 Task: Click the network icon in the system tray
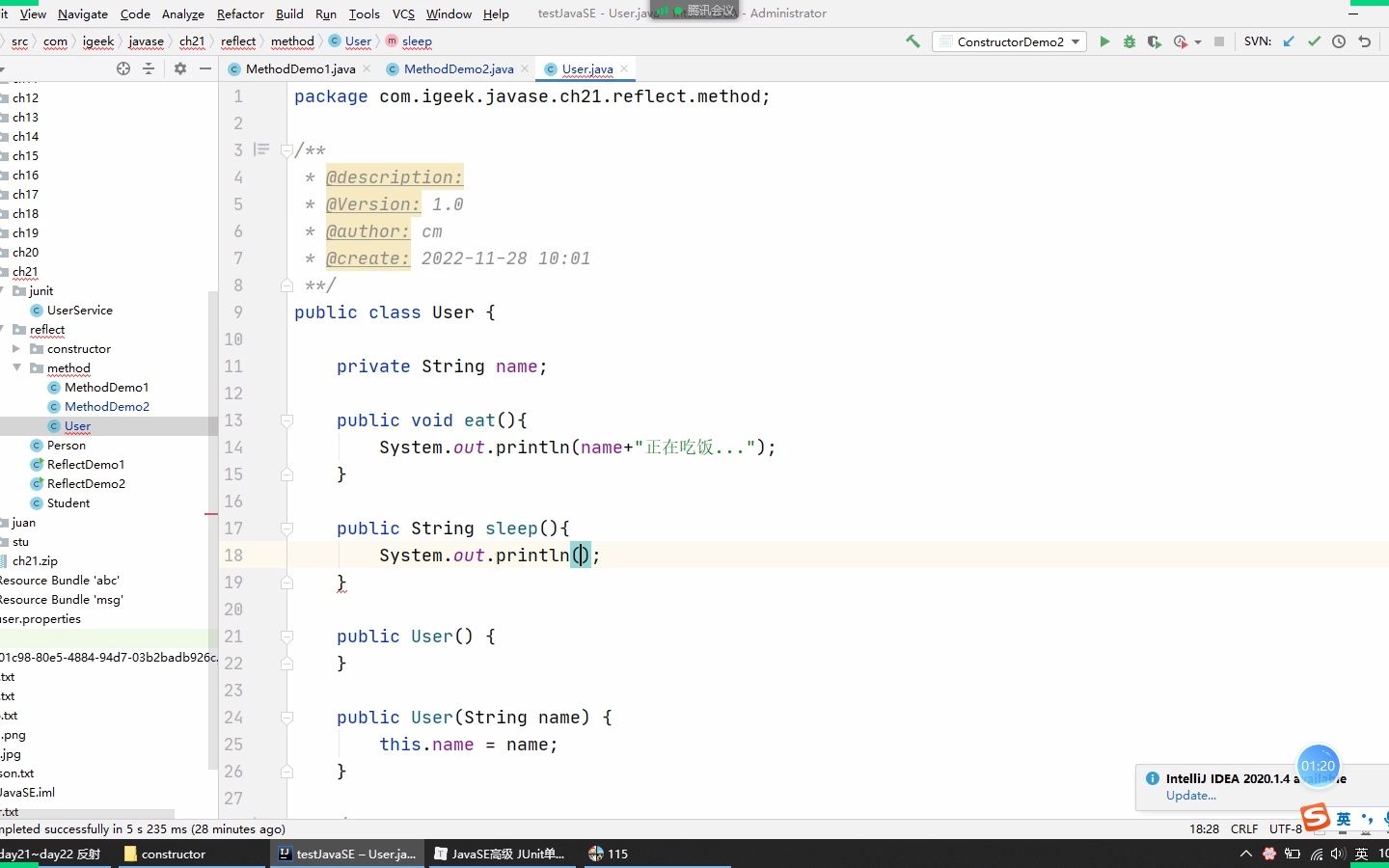[1317, 854]
